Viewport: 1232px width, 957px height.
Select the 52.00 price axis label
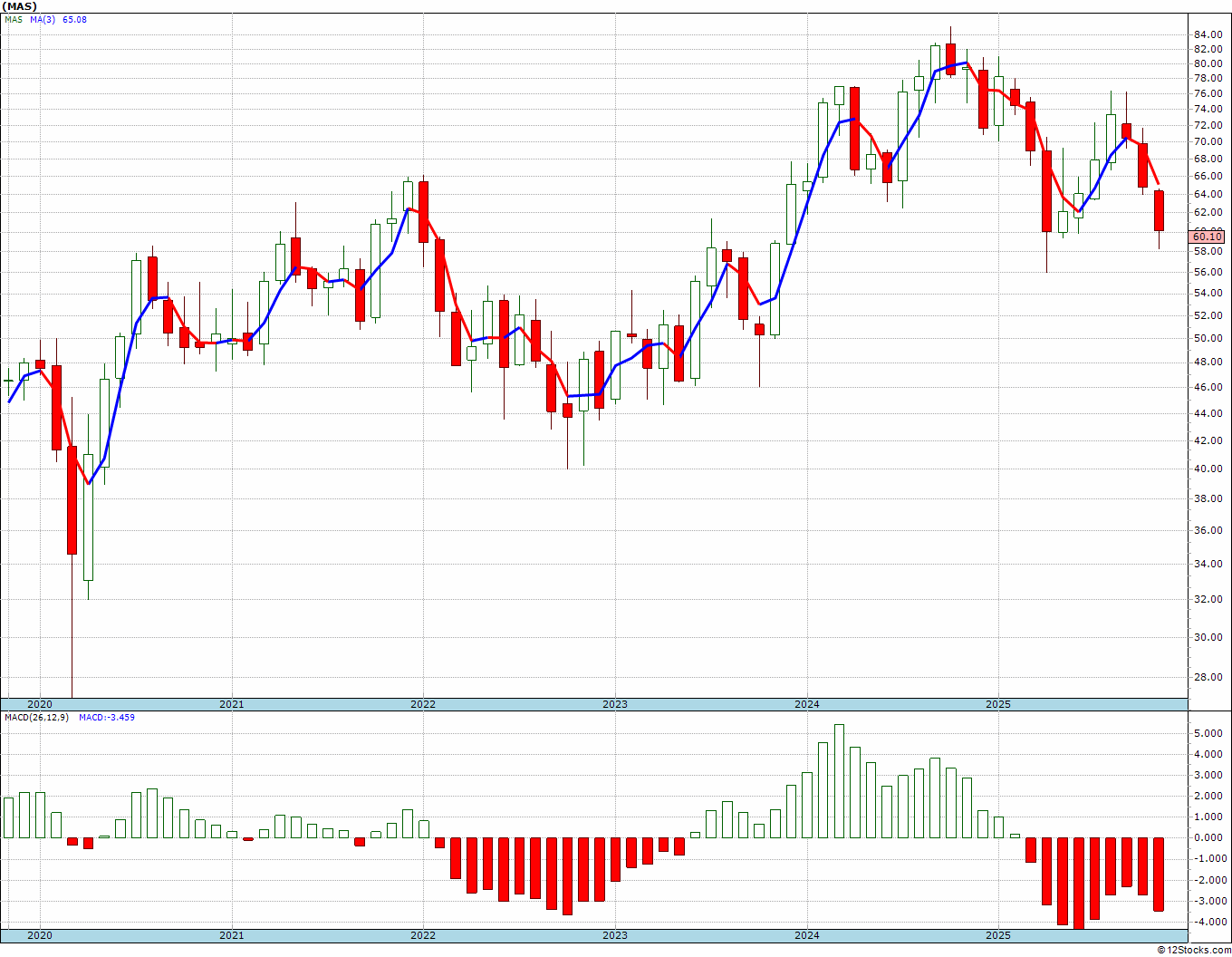[1208, 316]
